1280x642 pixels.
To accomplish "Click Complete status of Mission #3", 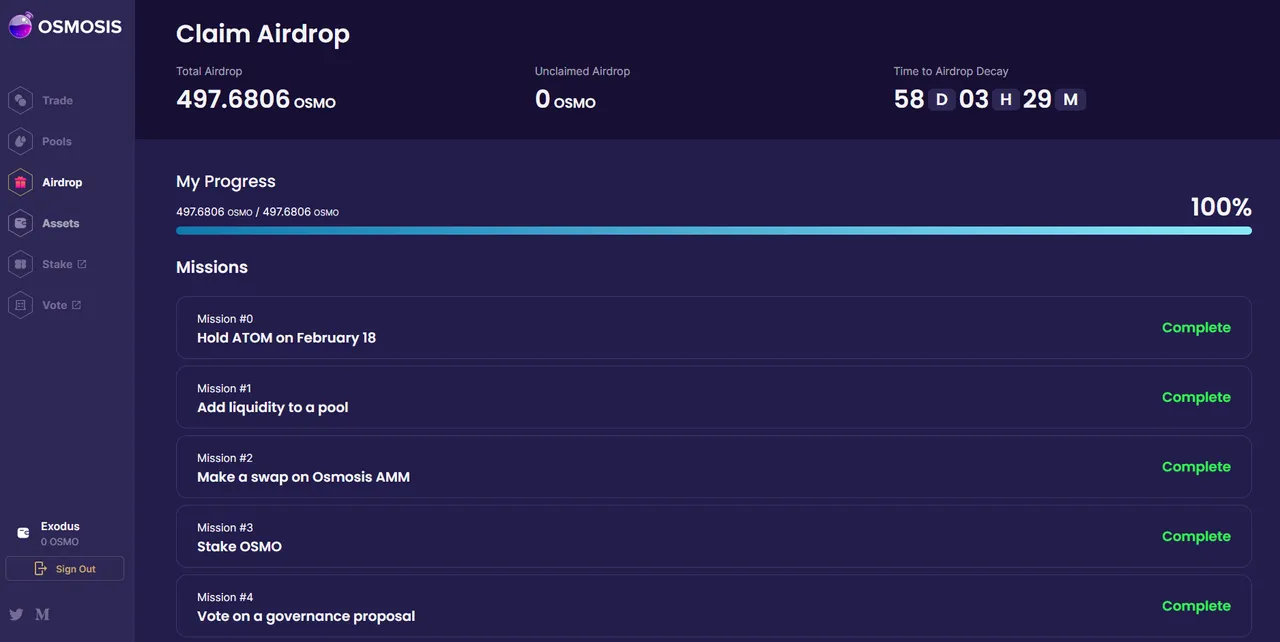I will click(1196, 536).
